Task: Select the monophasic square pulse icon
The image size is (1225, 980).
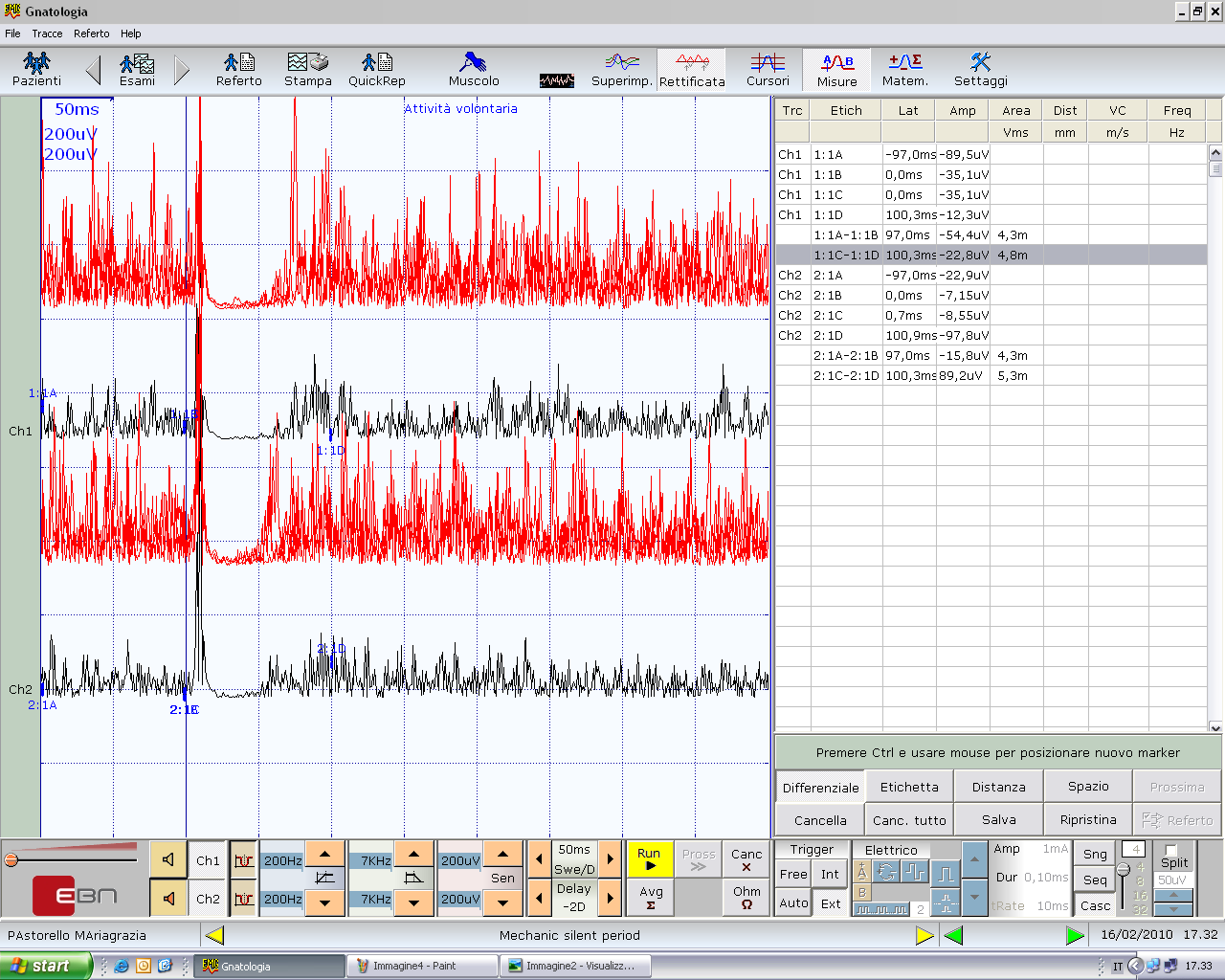Action: [x=946, y=873]
